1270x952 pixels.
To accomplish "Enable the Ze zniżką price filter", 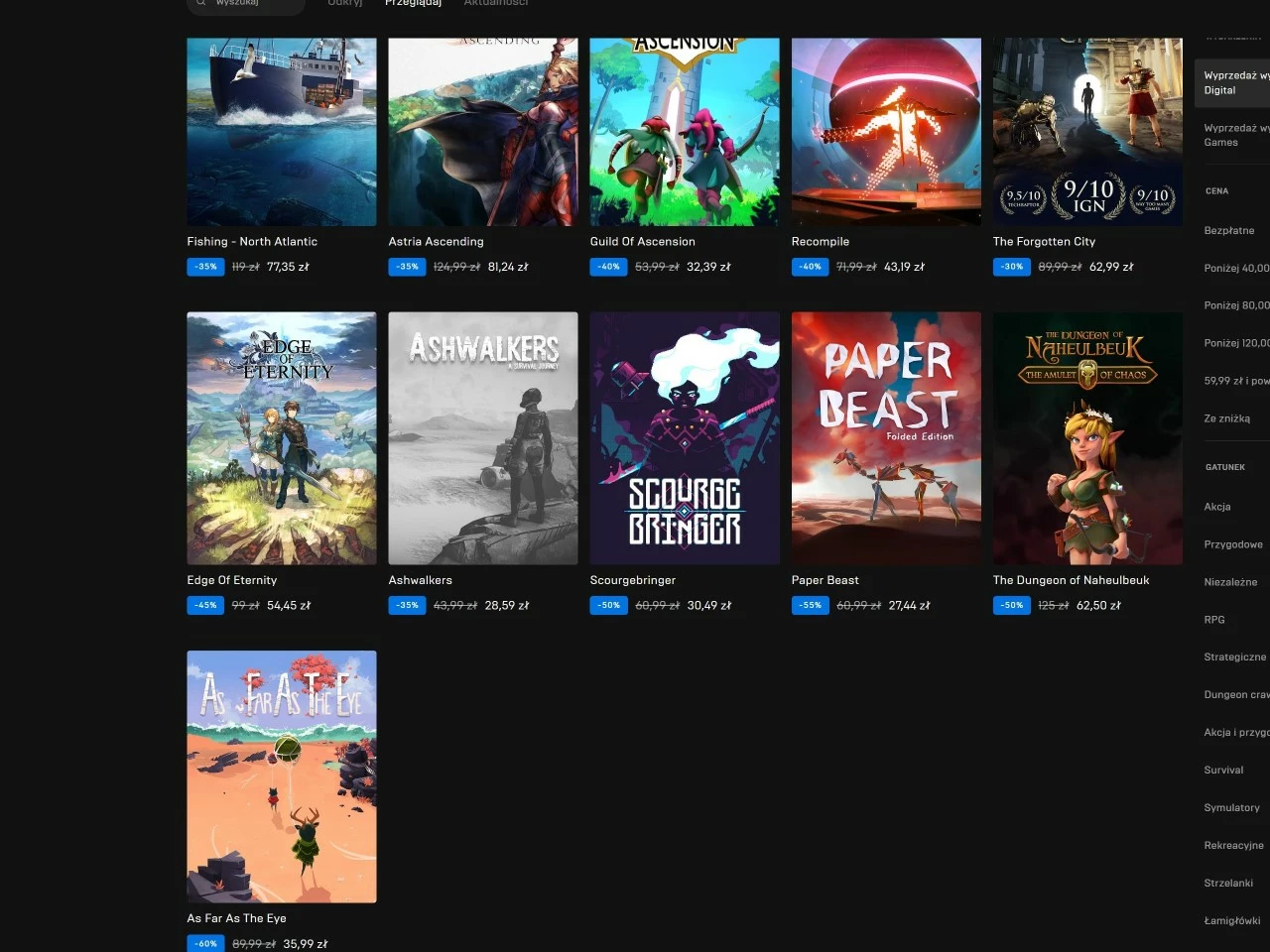I will coord(1227,418).
